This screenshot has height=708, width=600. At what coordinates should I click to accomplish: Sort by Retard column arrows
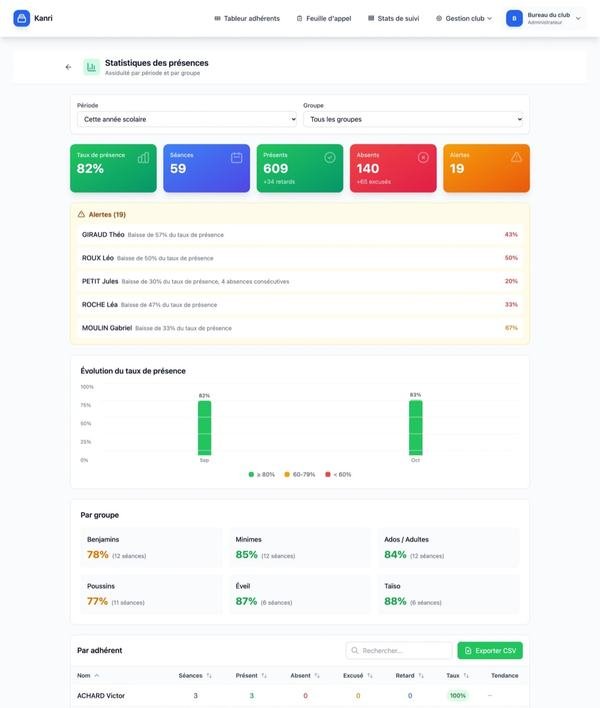point(421,675)
